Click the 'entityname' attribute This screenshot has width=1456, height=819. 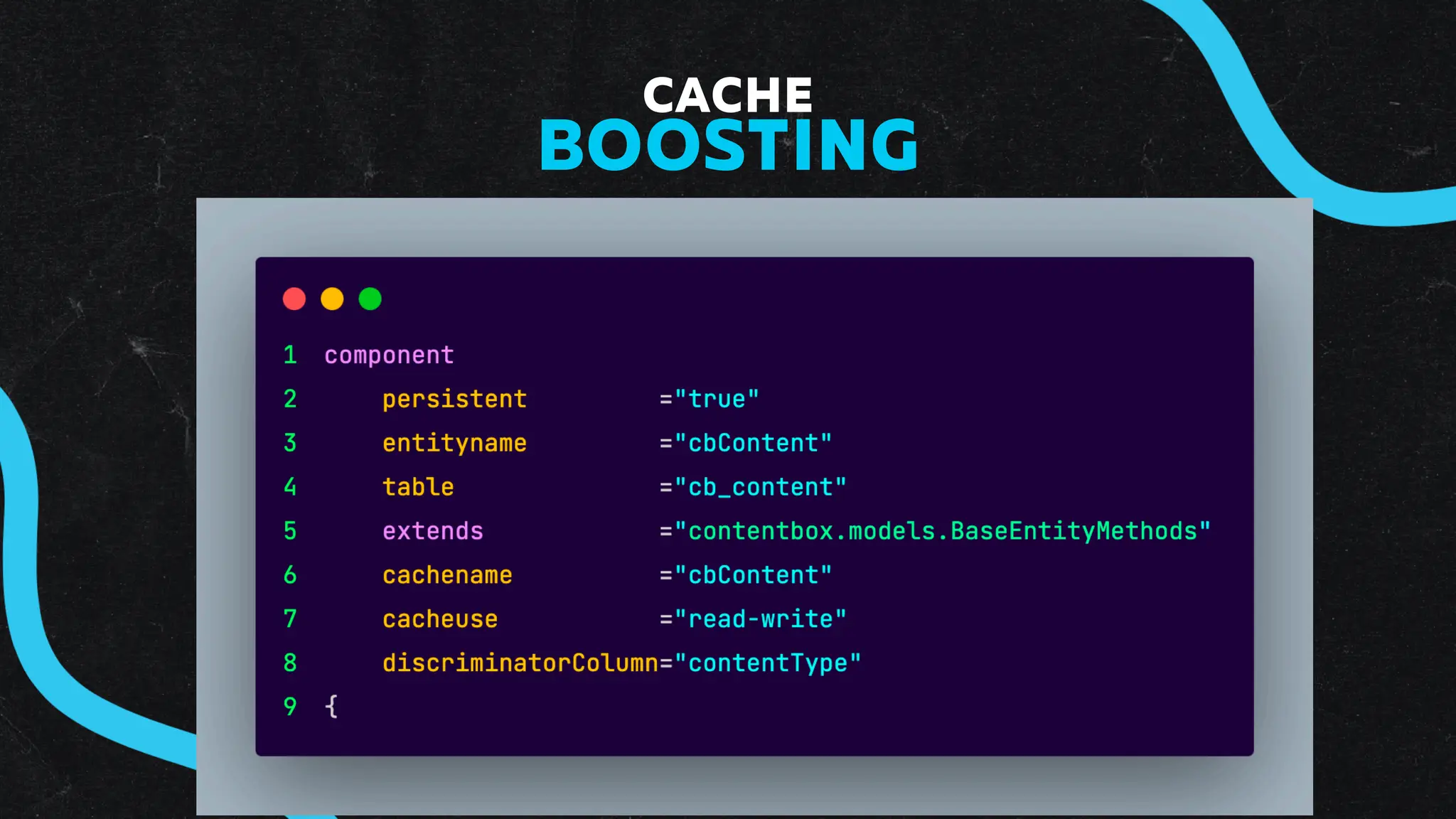[x=454, y=443]
